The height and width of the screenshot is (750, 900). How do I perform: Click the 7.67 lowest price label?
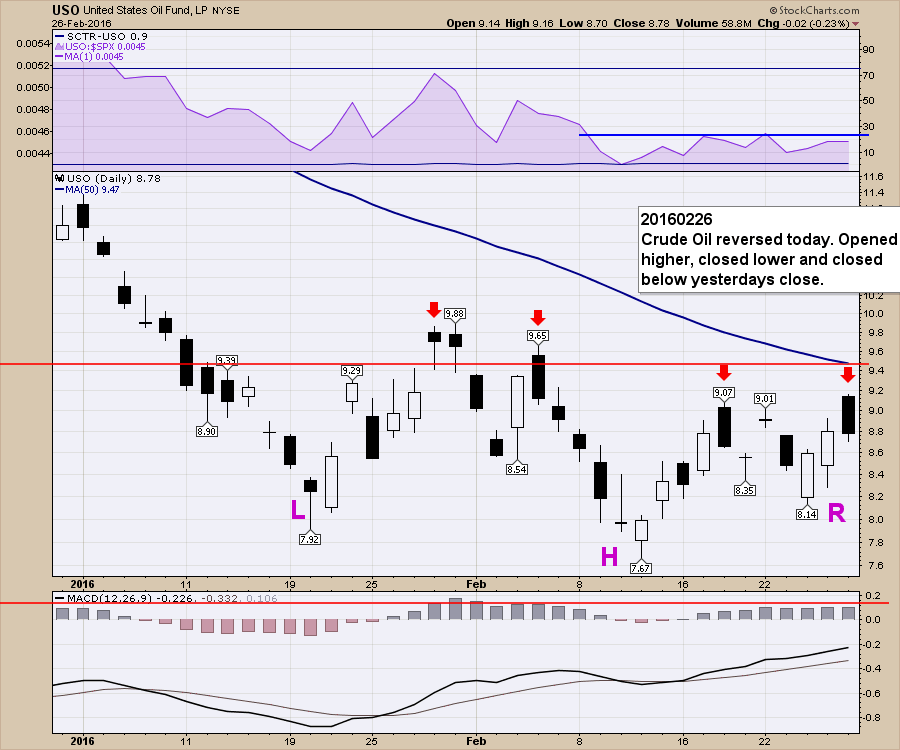[640, 569]
